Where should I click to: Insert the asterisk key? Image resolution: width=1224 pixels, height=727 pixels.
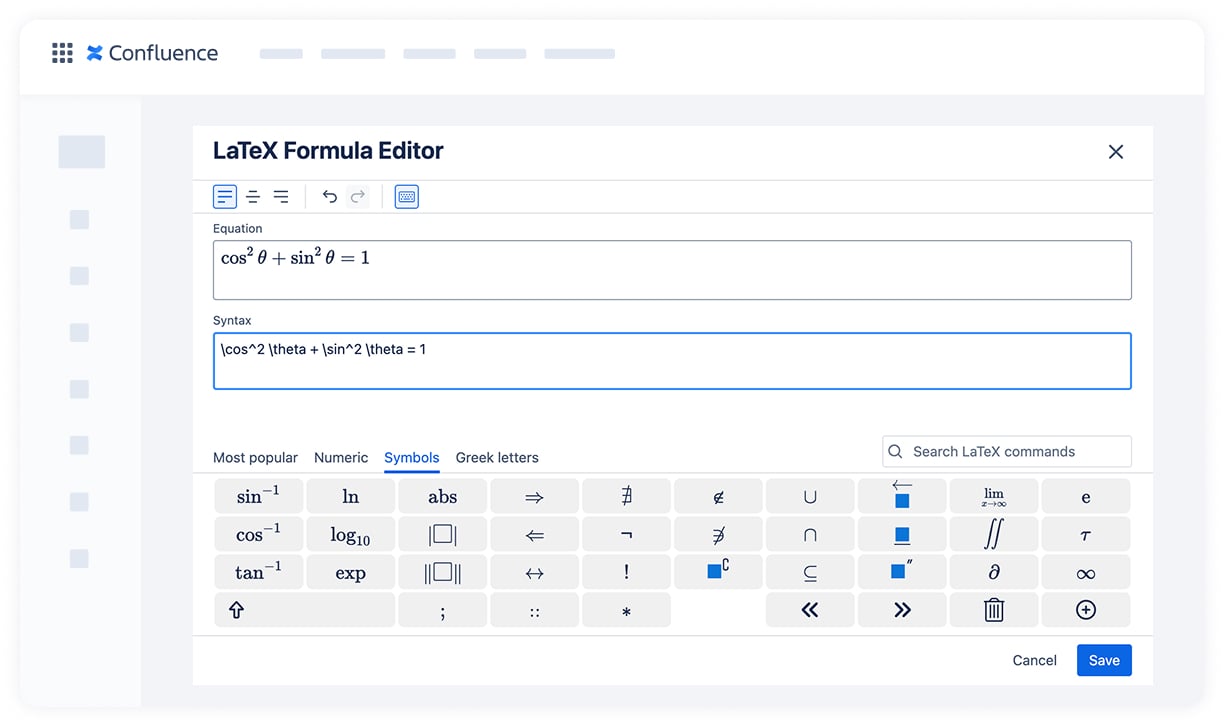click(x=626, y=610)
